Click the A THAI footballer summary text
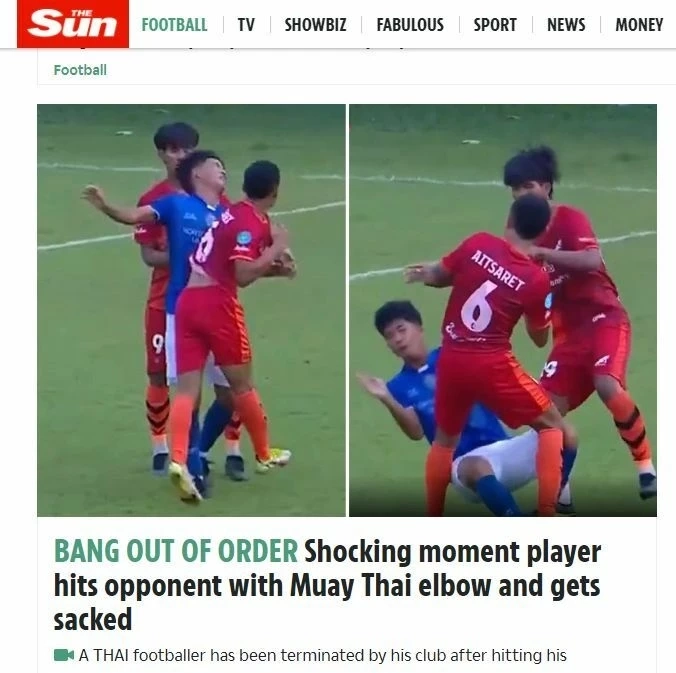The image size is (676, 673). (322, 655)
